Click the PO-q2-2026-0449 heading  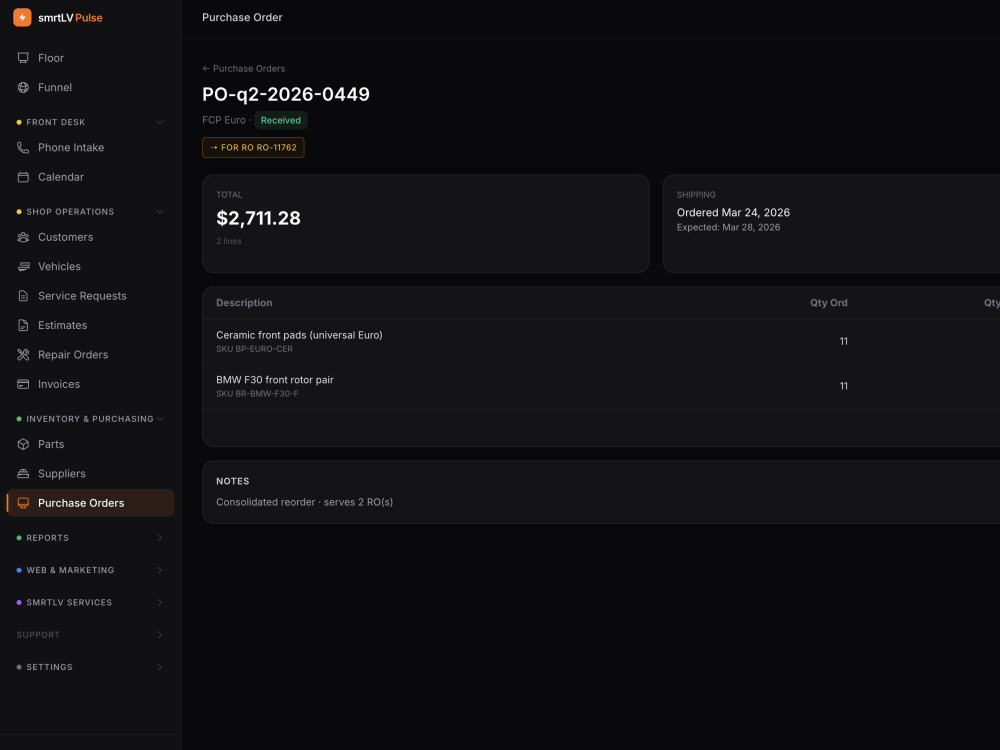(x=286, y=94)
